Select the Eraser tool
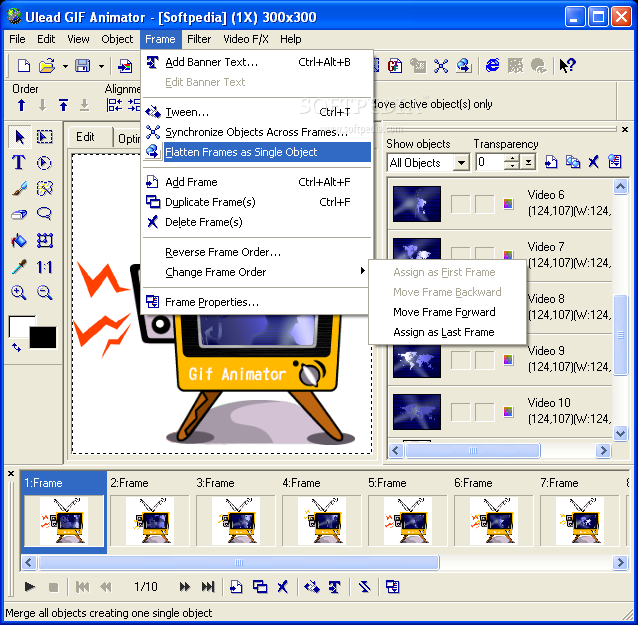638x625 pixels. tap(19, 214)
